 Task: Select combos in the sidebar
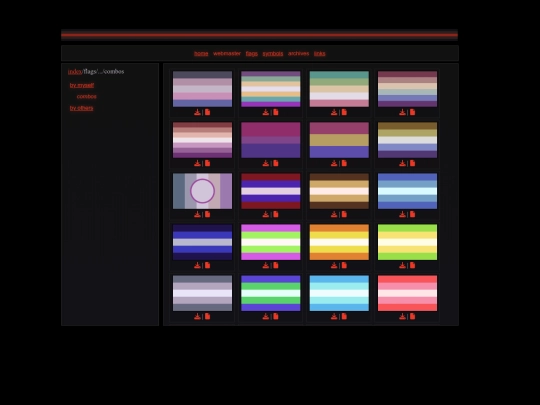[x=87, y=96]
